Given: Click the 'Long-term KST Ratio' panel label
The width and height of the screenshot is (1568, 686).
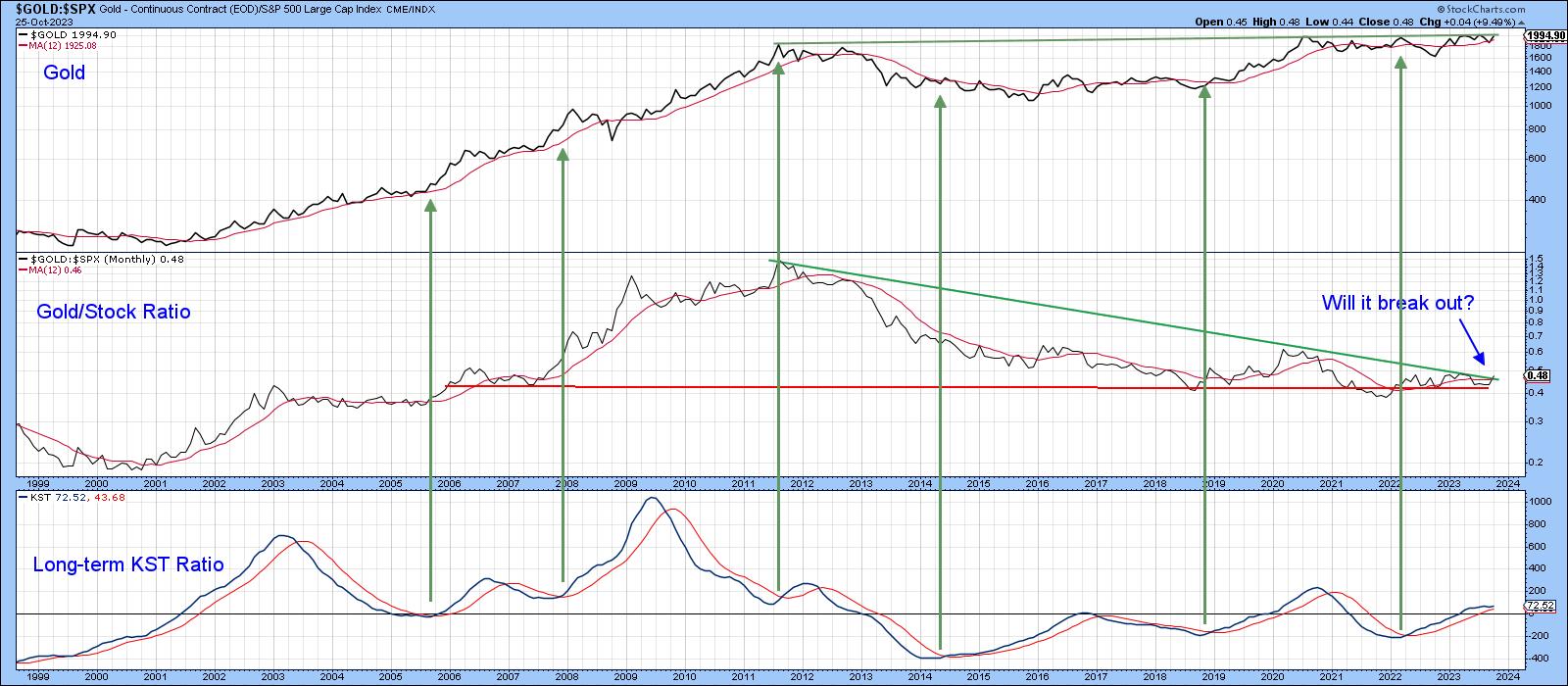Looking at the screenshot, I should (127, 565).
